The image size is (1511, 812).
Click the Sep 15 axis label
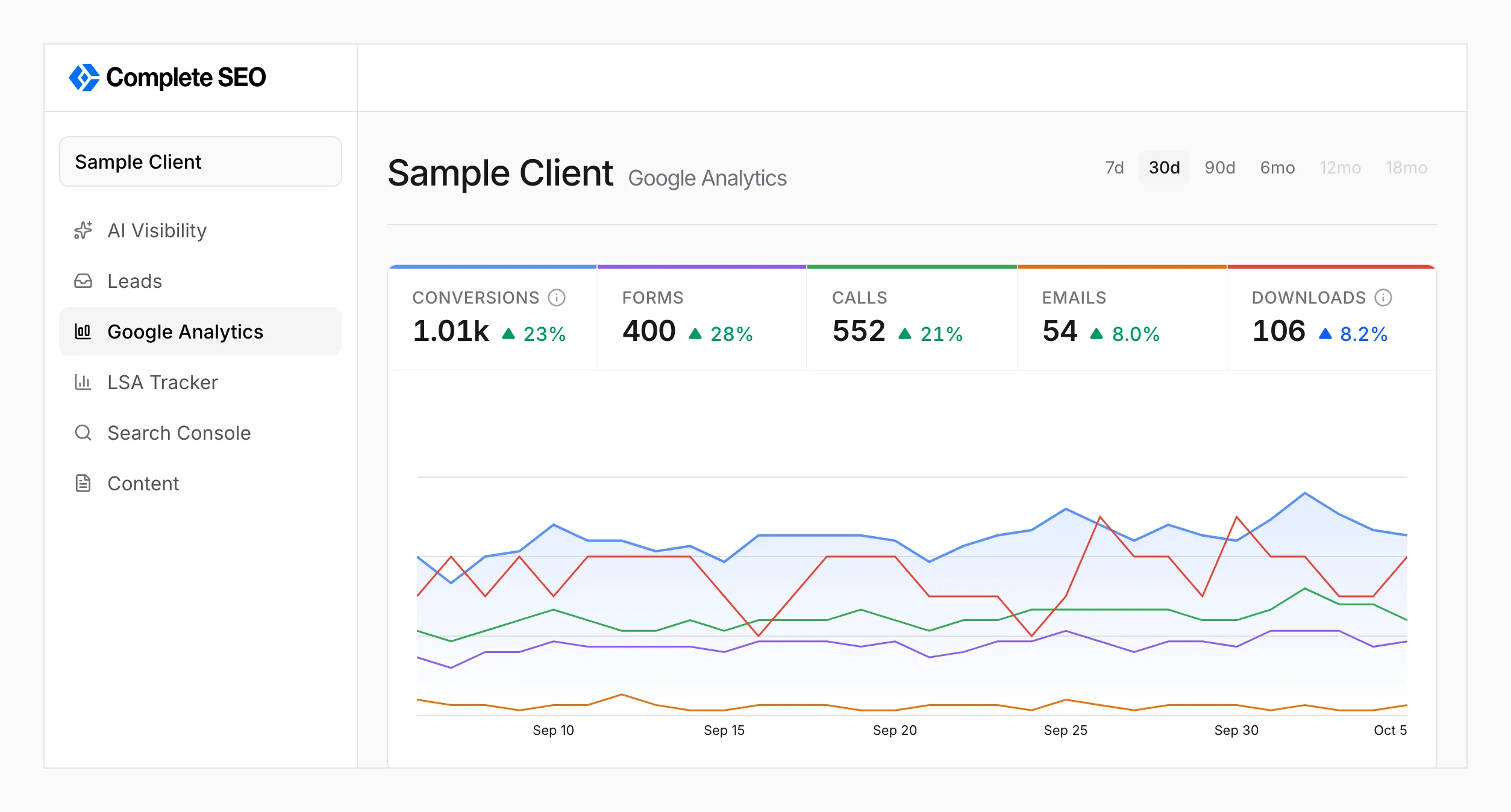pyautogui.click(x=724, y=730)
